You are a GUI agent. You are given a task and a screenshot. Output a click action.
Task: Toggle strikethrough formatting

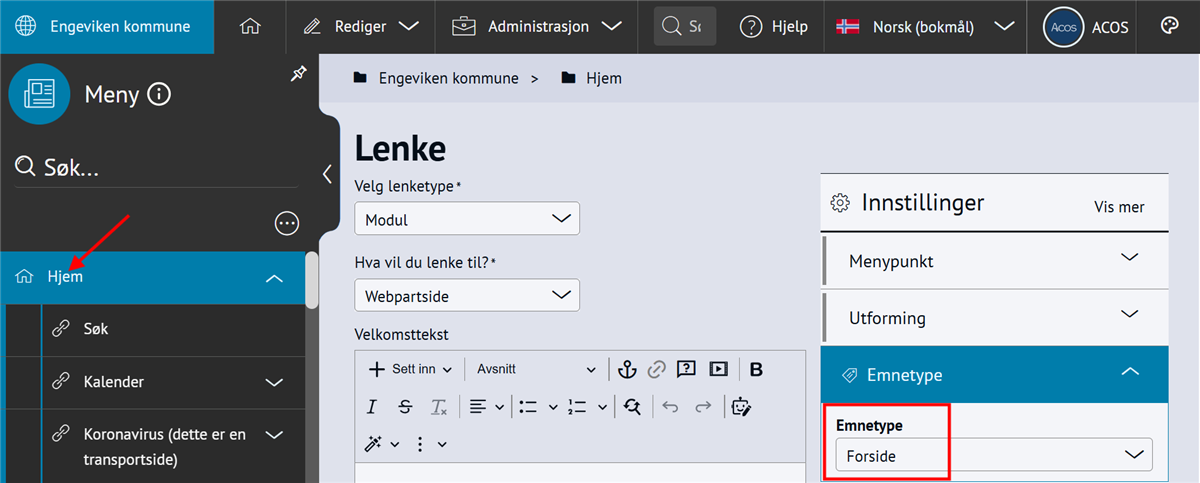click(x=405, y=406)
